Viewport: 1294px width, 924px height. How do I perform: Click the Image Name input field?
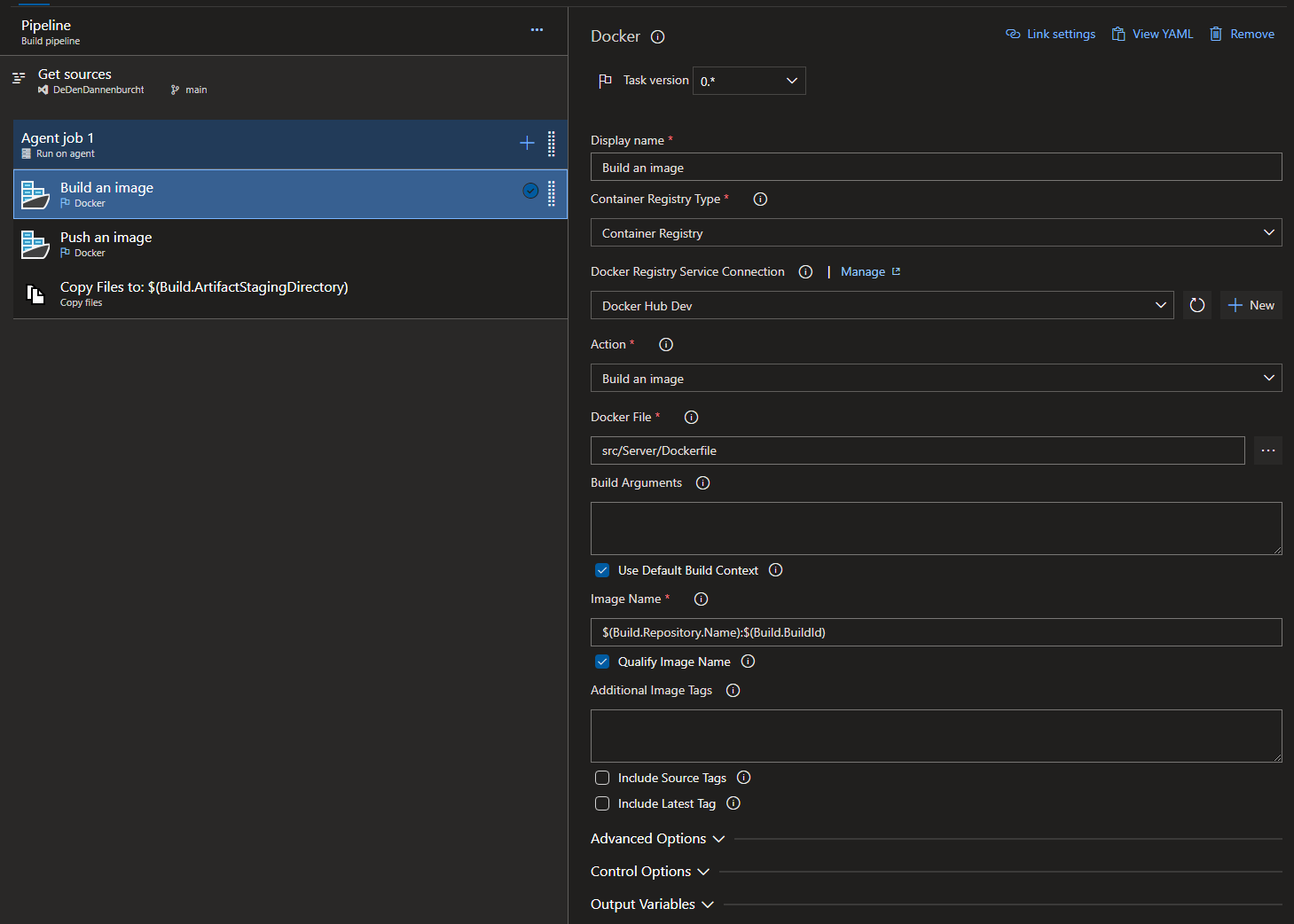(936, 632)
